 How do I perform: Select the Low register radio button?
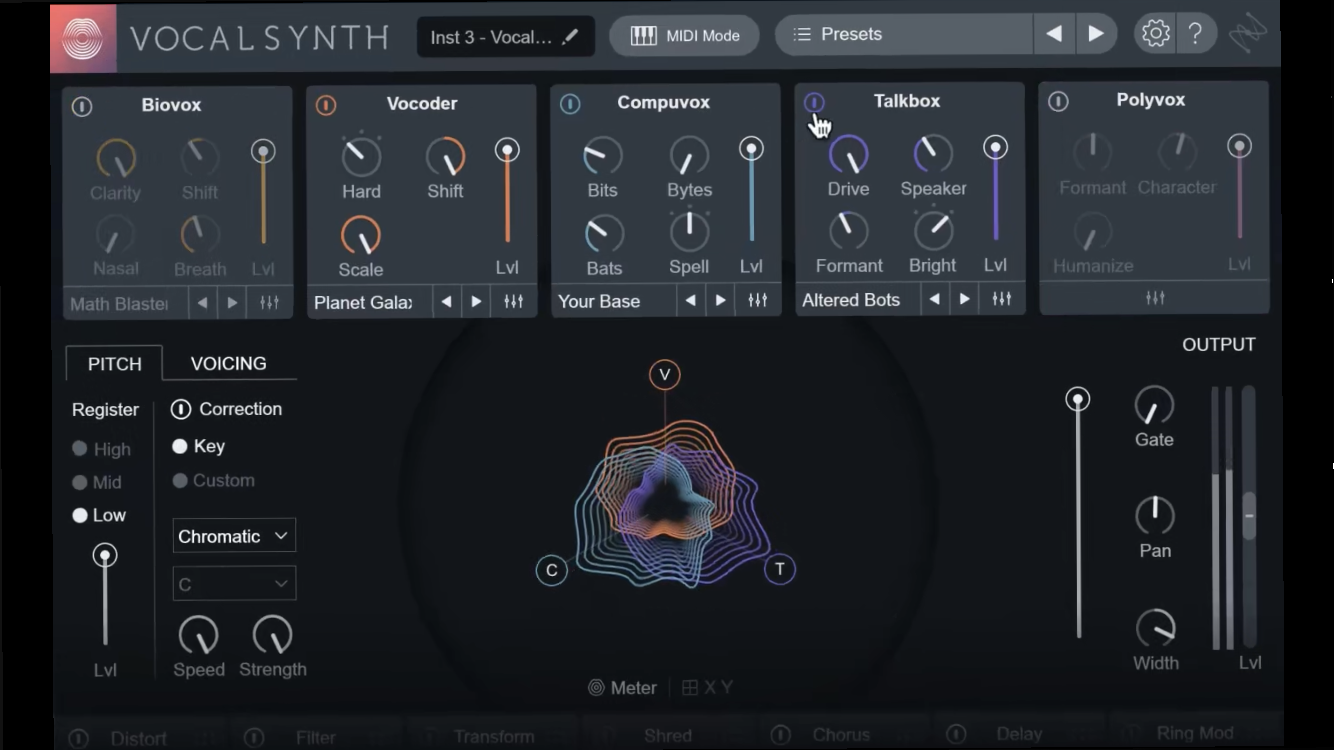click(82, 515)
